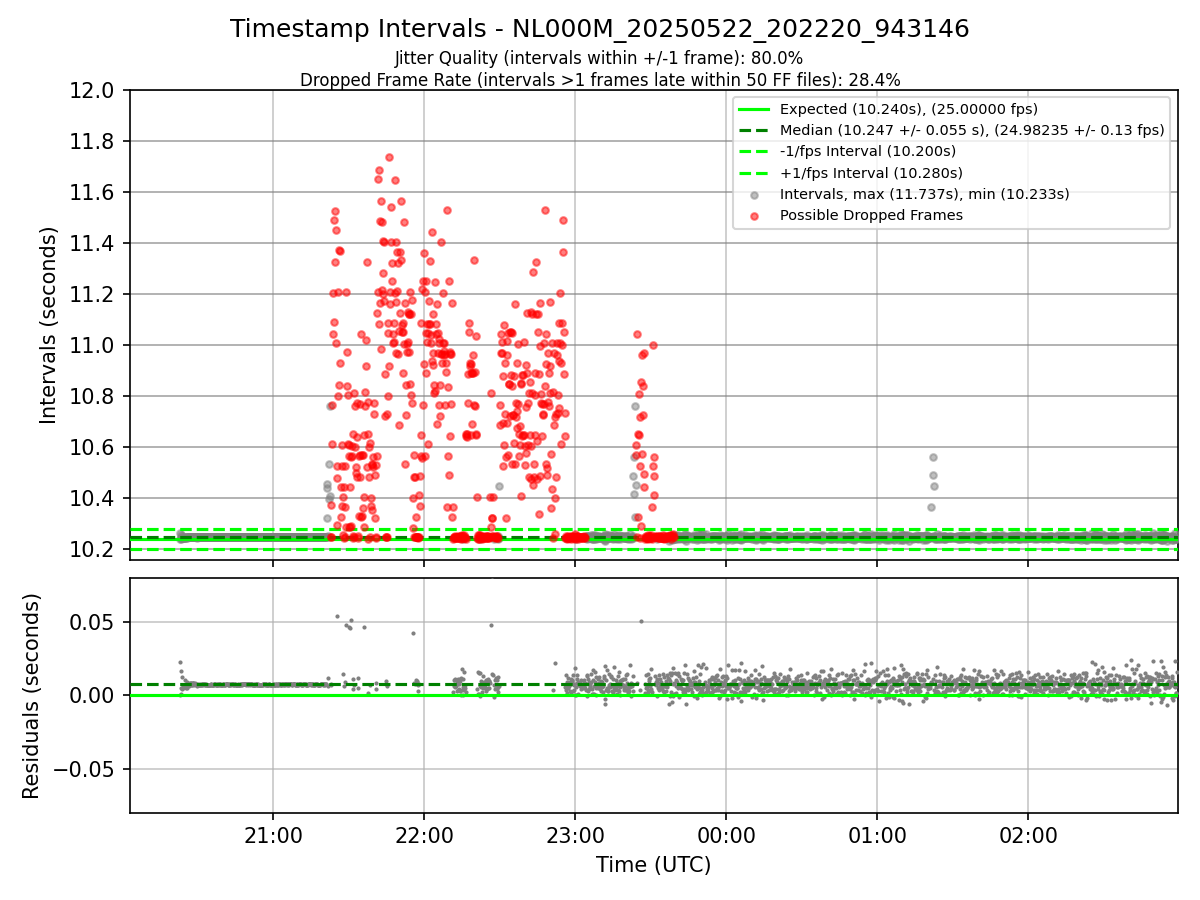Click the red dot marker beside 'Possible Dropped Frames' in legend
Image resolution: width=1200 pixels, height=900 pixels.
click(x=754, y=215)
